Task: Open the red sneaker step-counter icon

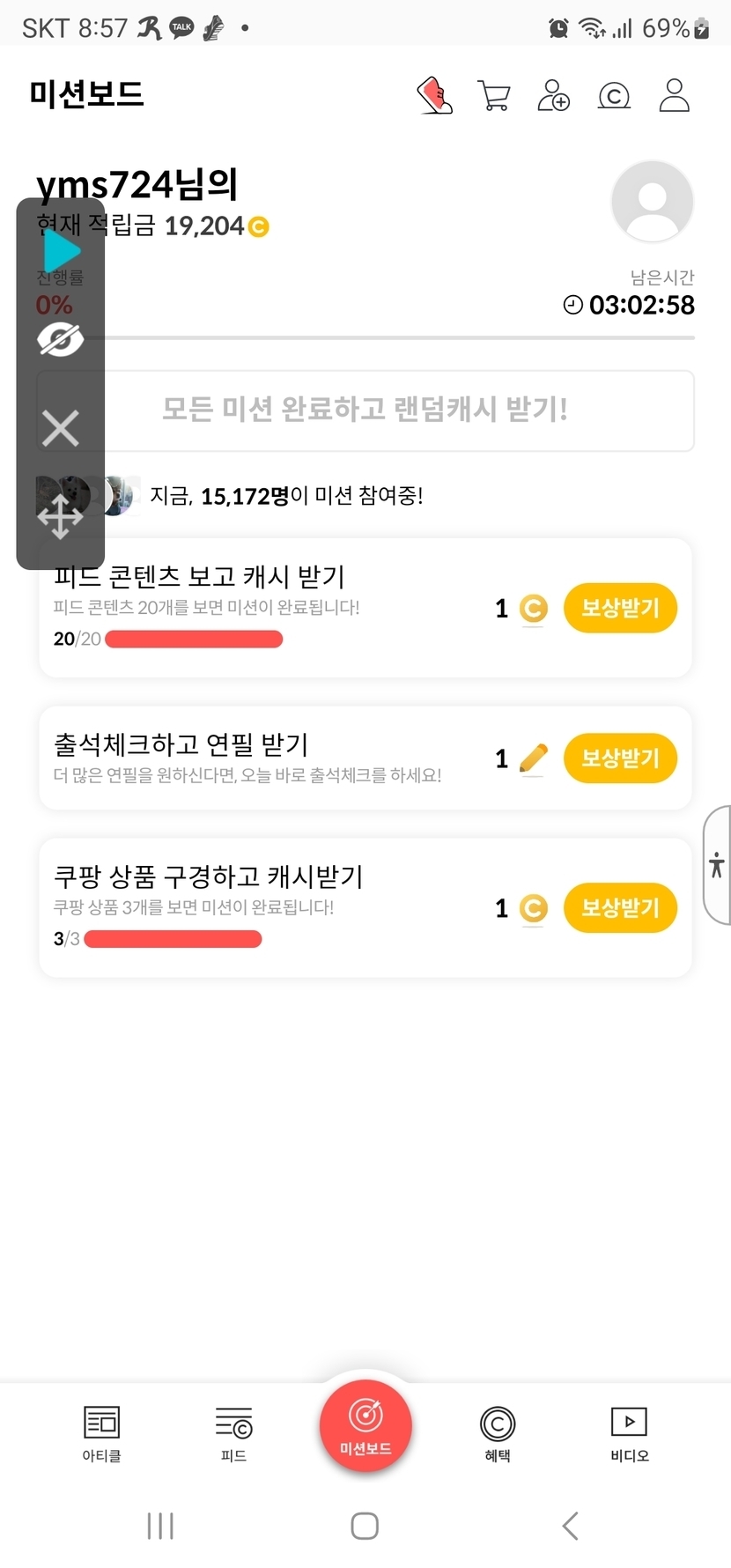Action: [435, 95]
